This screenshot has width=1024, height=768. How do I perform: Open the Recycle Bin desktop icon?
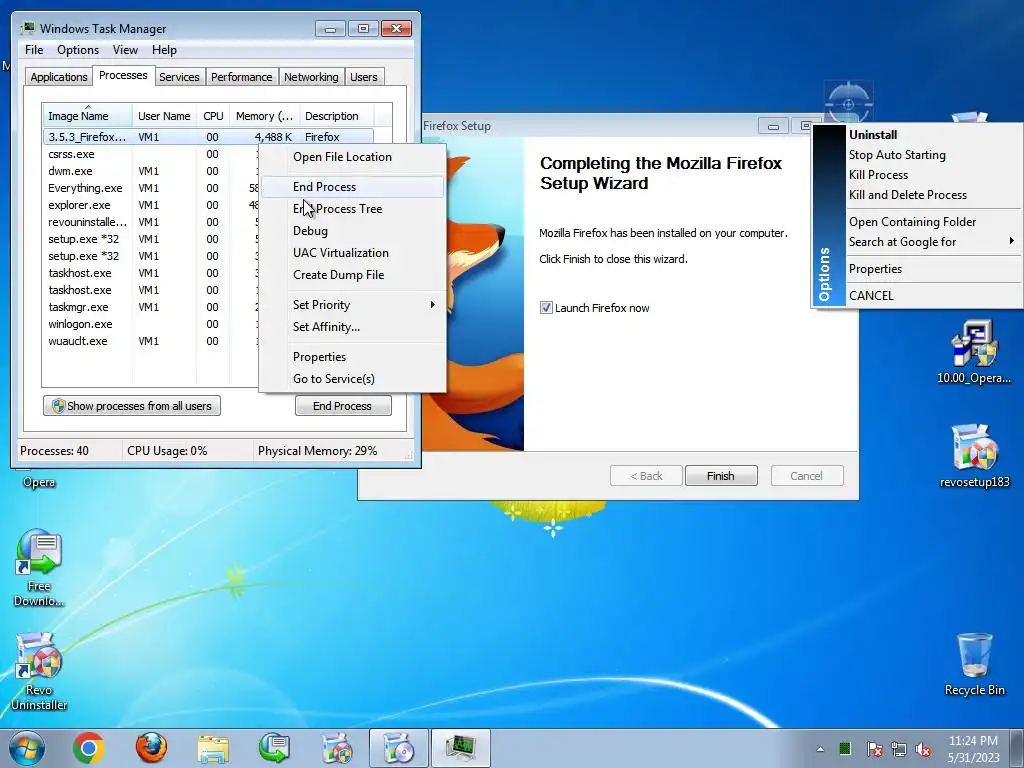click(974, 664)
